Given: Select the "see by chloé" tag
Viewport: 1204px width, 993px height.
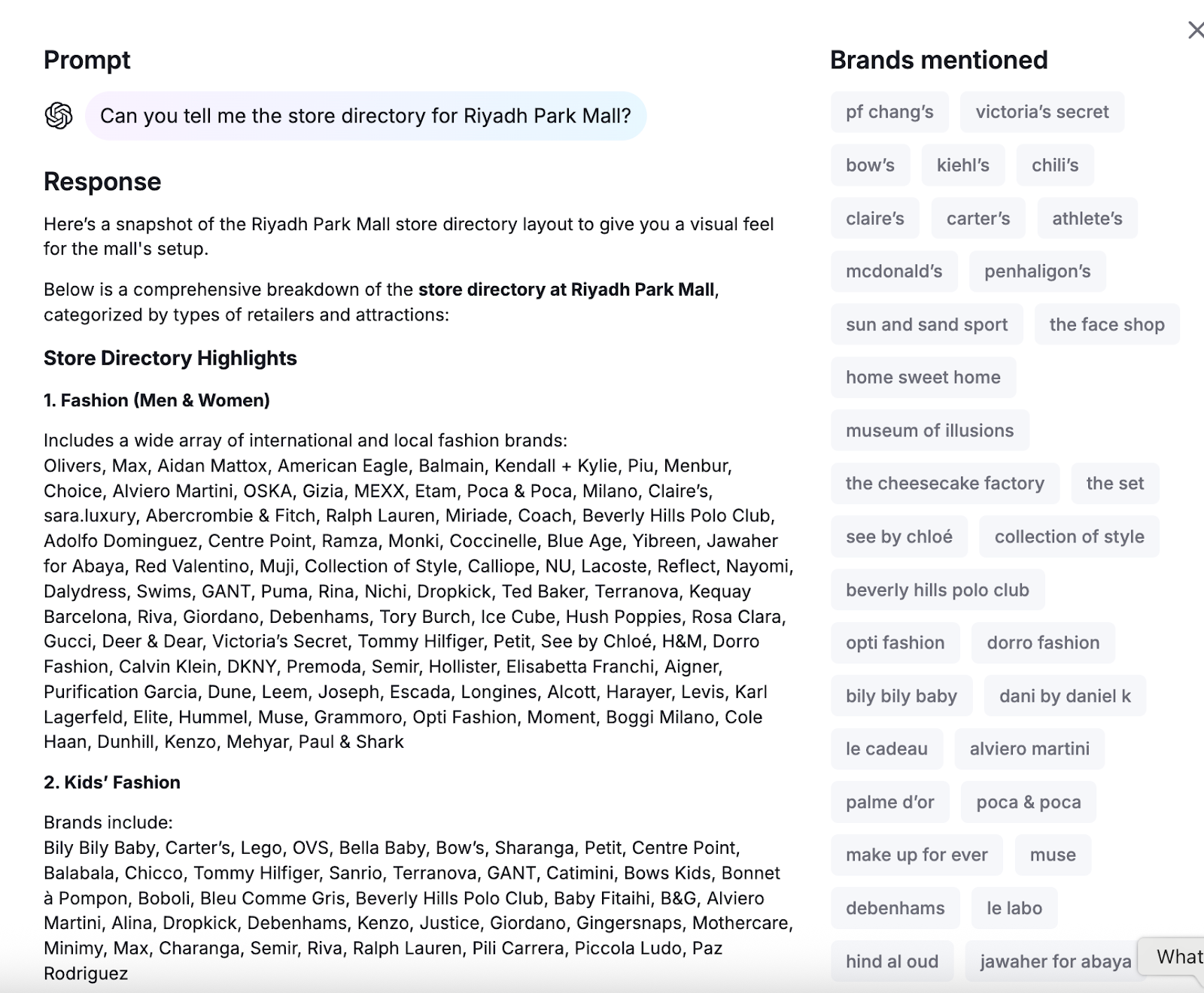Looking at the screenshot, I should coord(898,536).
